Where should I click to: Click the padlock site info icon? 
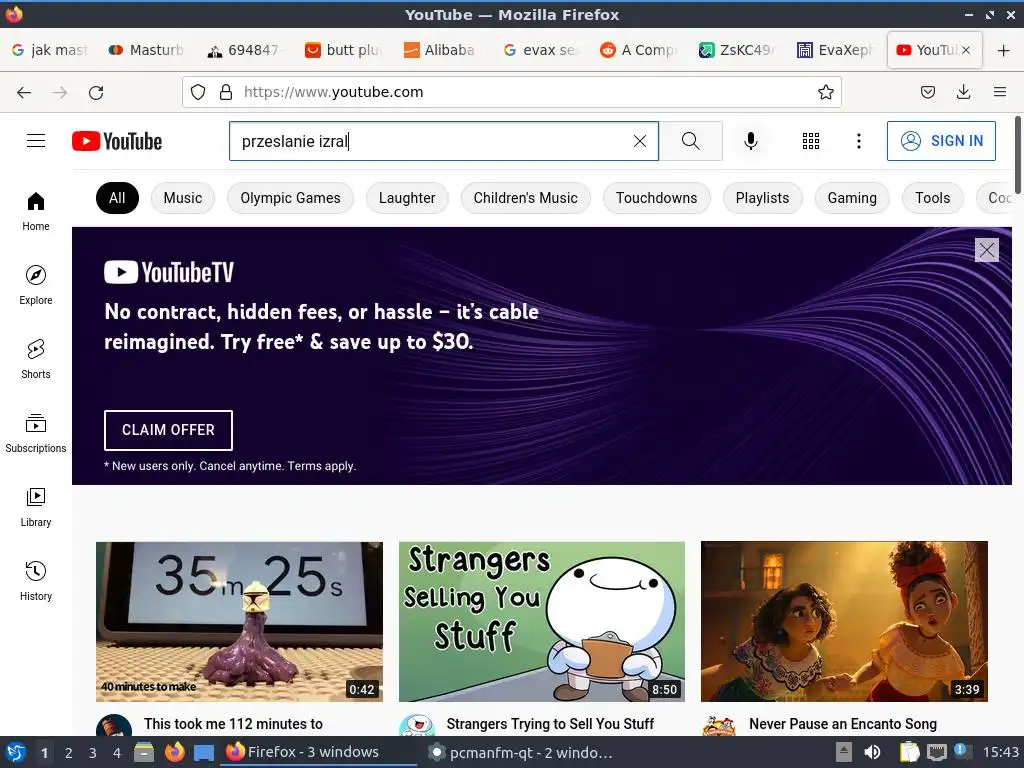coord(226,92)
